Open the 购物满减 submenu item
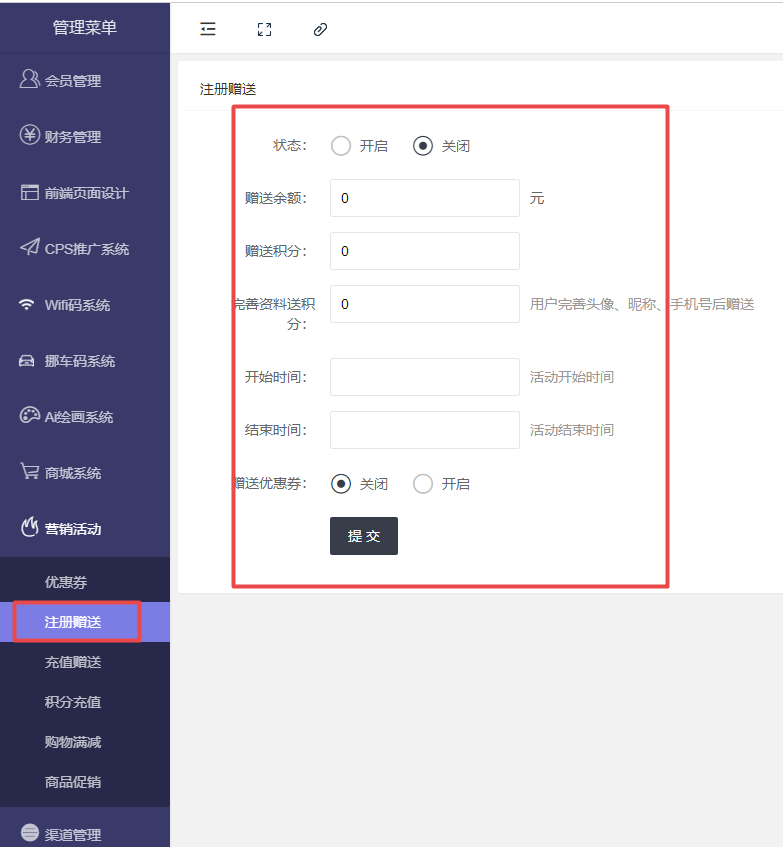This screenshot has width=783, height=847. (x=85, y=742)
